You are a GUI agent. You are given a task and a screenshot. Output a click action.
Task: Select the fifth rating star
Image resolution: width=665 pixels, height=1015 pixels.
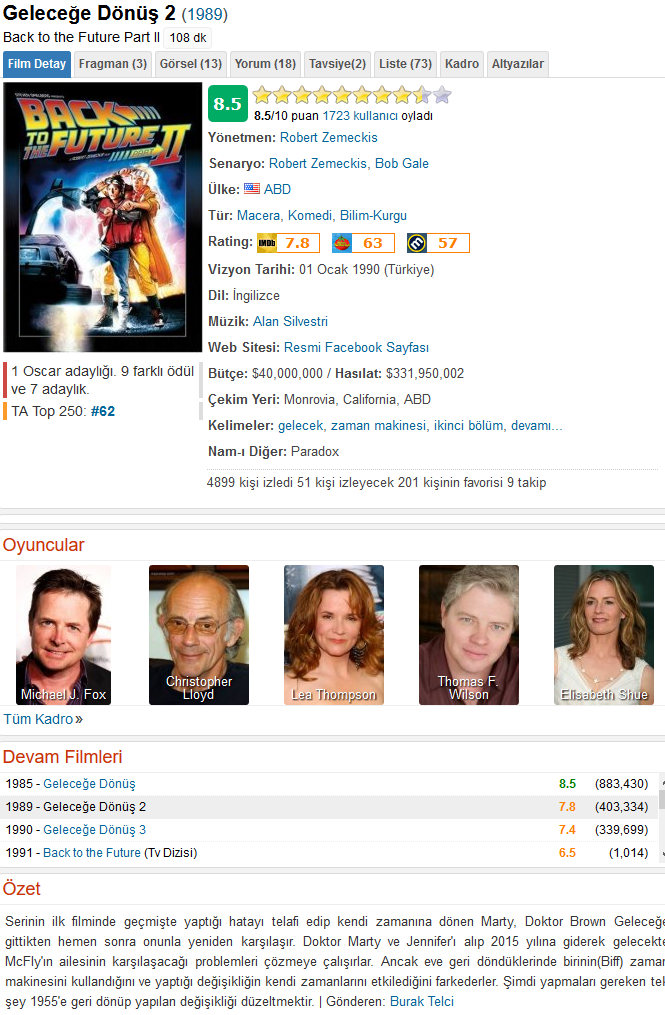(342, 96)
